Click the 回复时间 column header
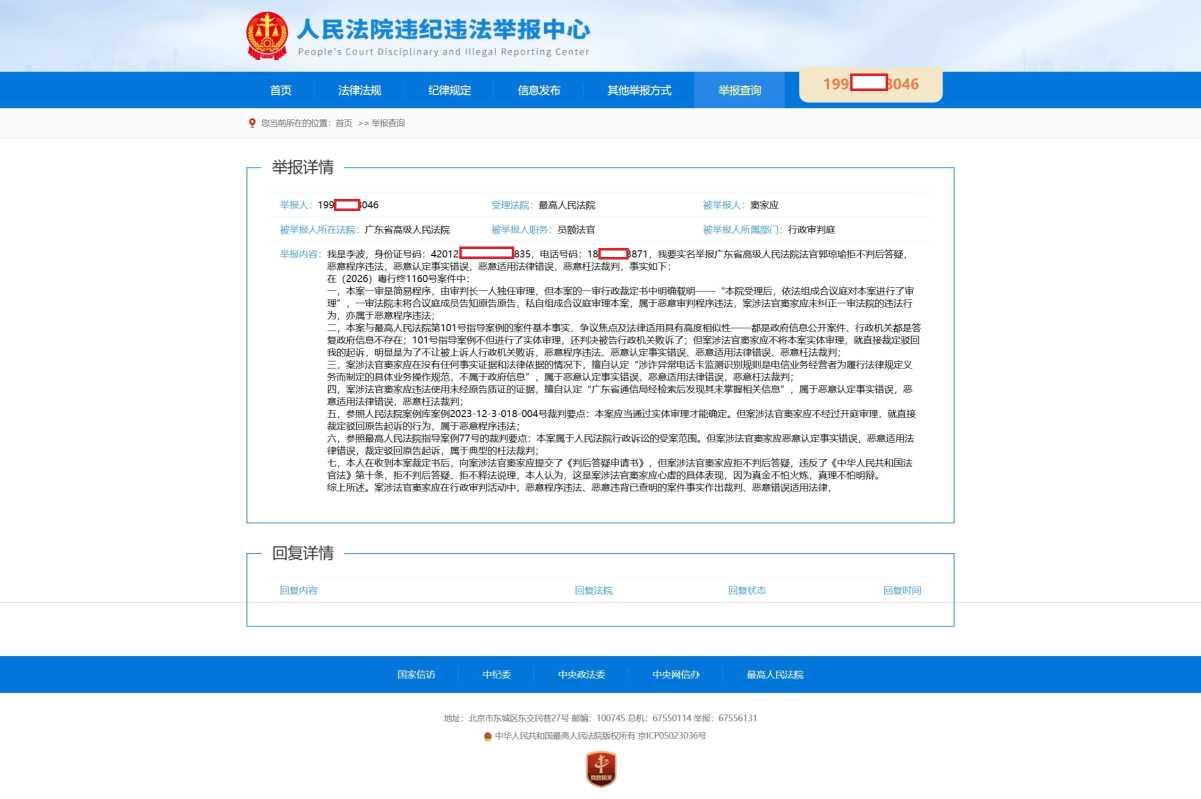1201x799 pixels. coord(902,591)
